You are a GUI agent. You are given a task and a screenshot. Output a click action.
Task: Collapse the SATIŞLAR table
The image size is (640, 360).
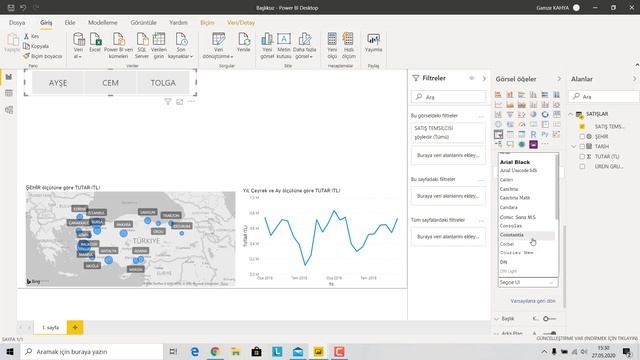571,114
